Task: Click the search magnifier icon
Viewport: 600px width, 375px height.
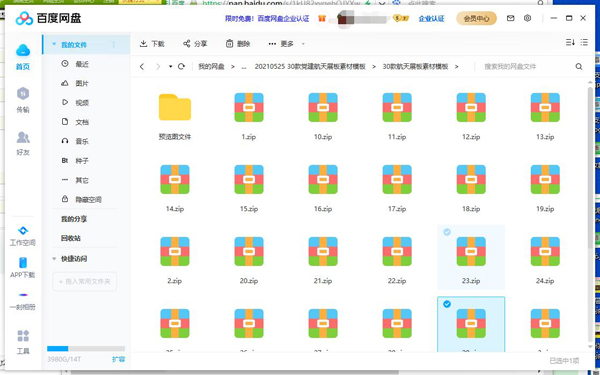Action: [x=579, y=67]
